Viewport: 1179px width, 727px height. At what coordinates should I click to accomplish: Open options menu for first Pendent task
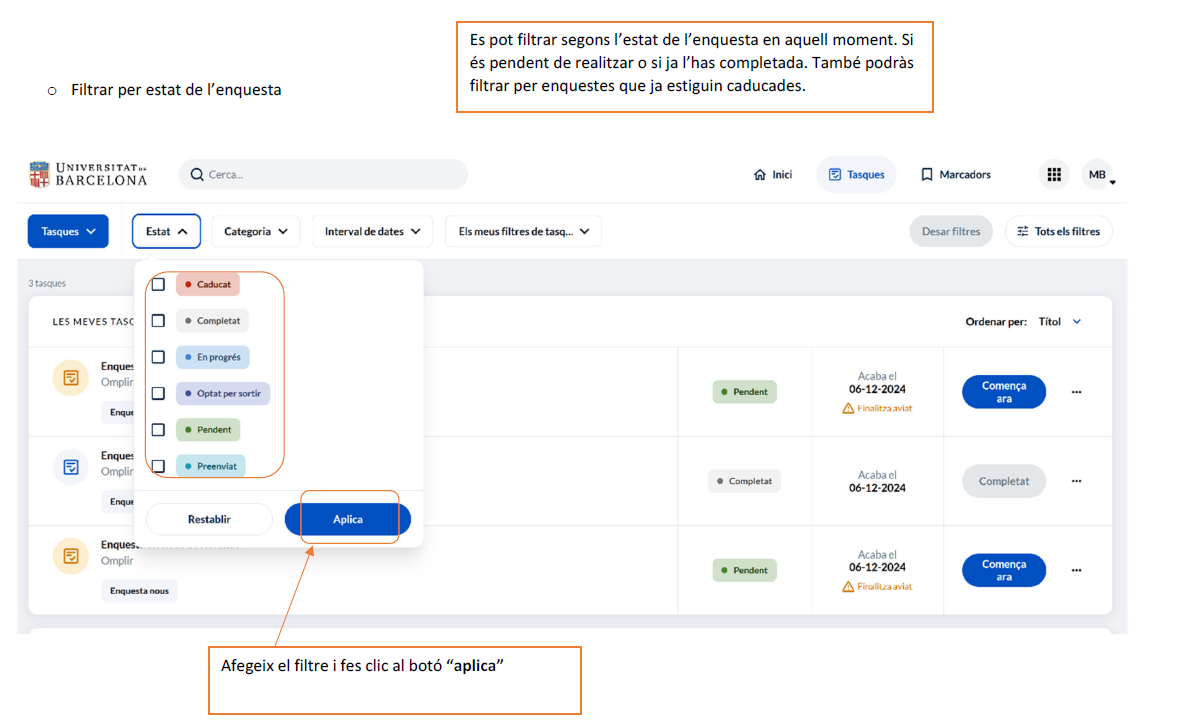click(x=1076, y=392)
